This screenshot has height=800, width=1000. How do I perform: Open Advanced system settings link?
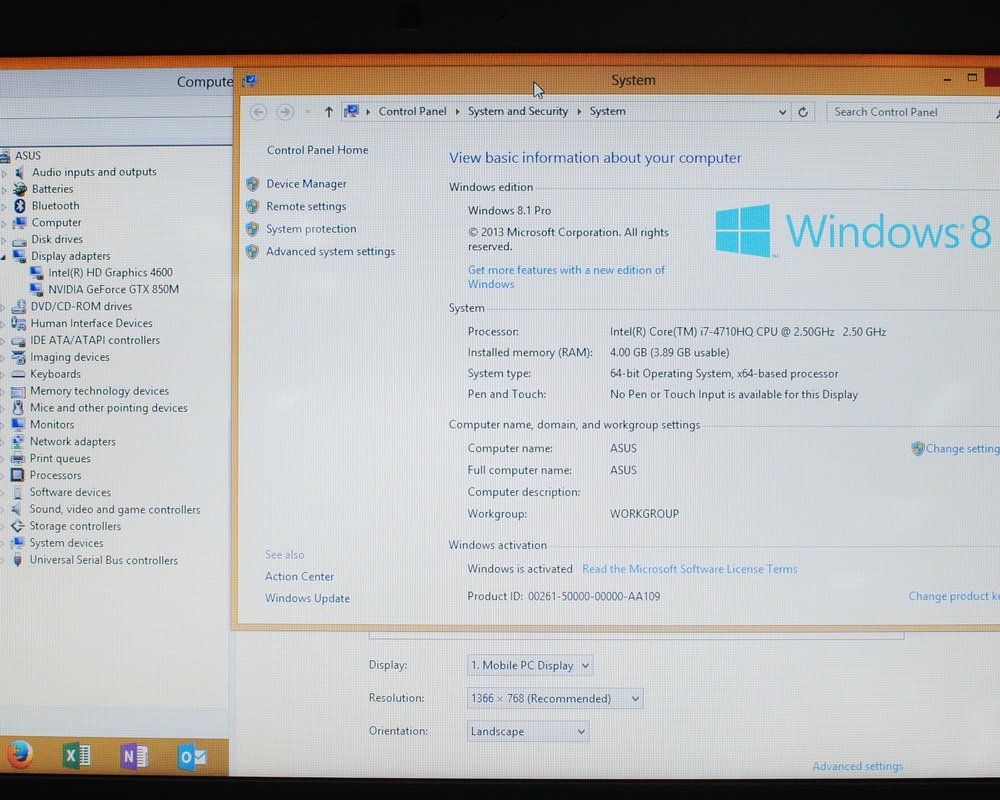330,251
